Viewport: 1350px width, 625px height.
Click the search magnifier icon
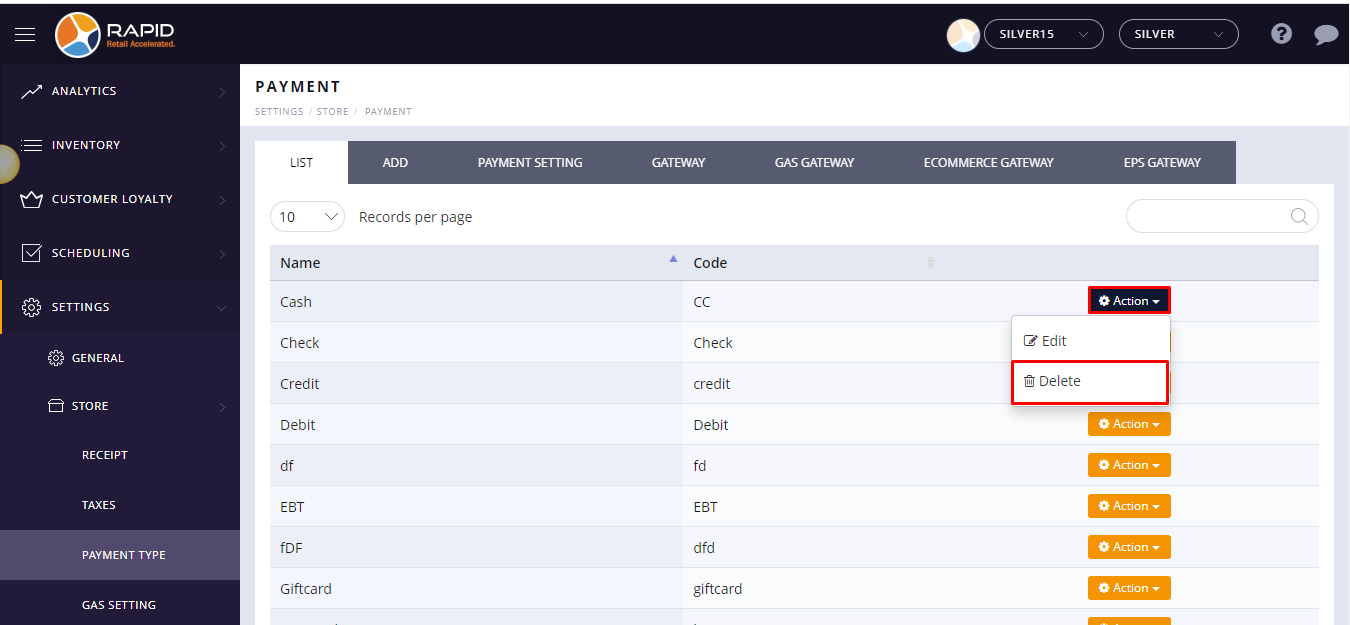click(1299, 217)
